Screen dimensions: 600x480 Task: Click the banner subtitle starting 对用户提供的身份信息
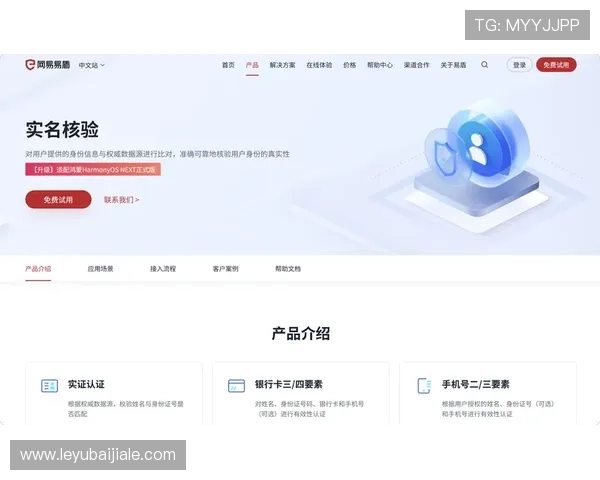157,154
